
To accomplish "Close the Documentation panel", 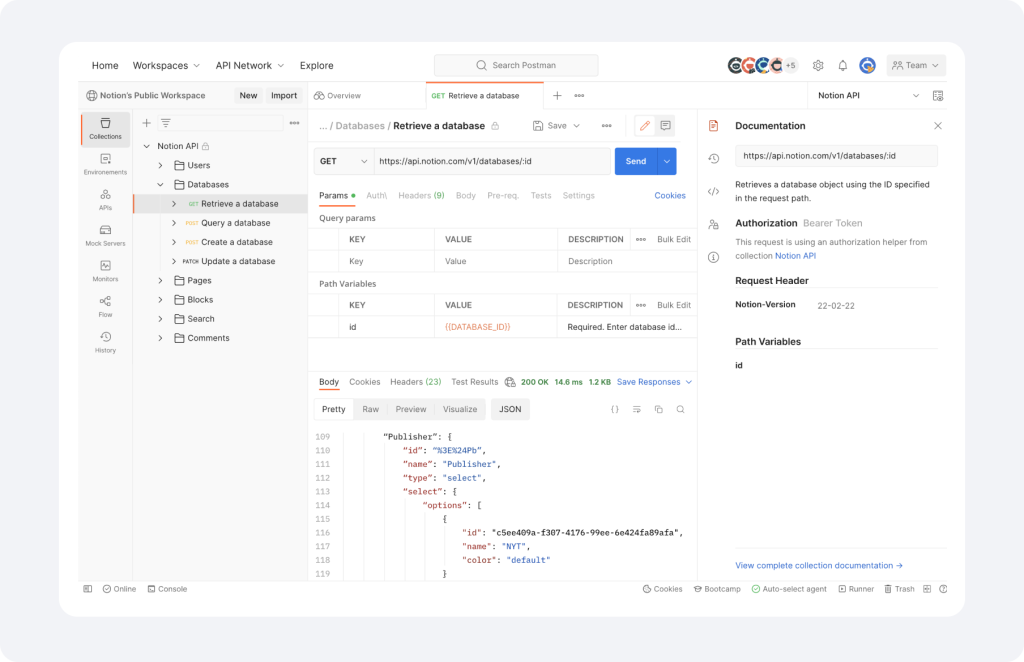I will click(x=938, y=125).
